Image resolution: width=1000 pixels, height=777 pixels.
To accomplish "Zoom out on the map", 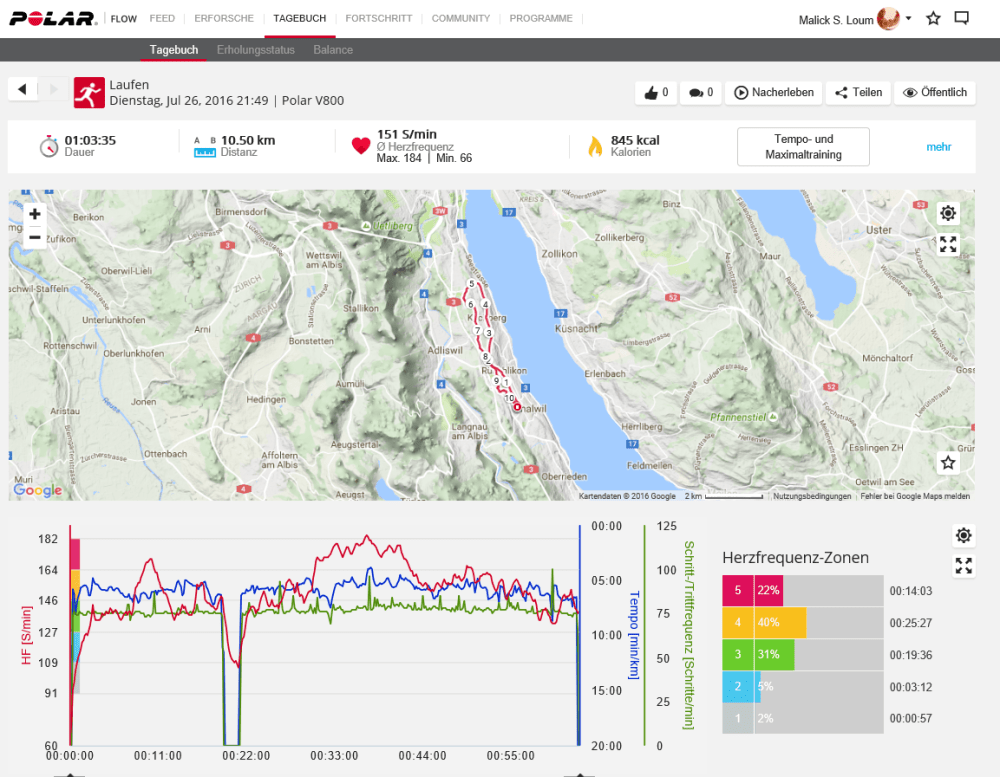I will click(x=35, y=237).
